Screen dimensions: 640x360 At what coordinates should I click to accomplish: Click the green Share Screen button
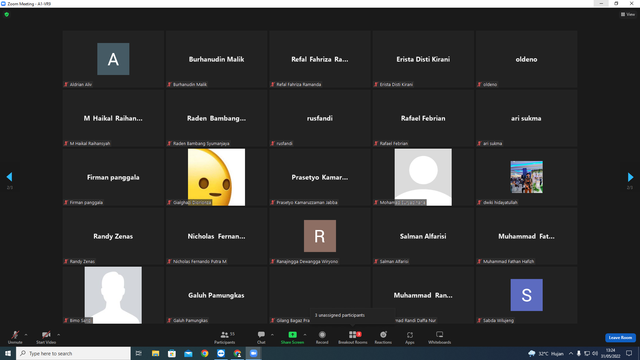(292, 337)
